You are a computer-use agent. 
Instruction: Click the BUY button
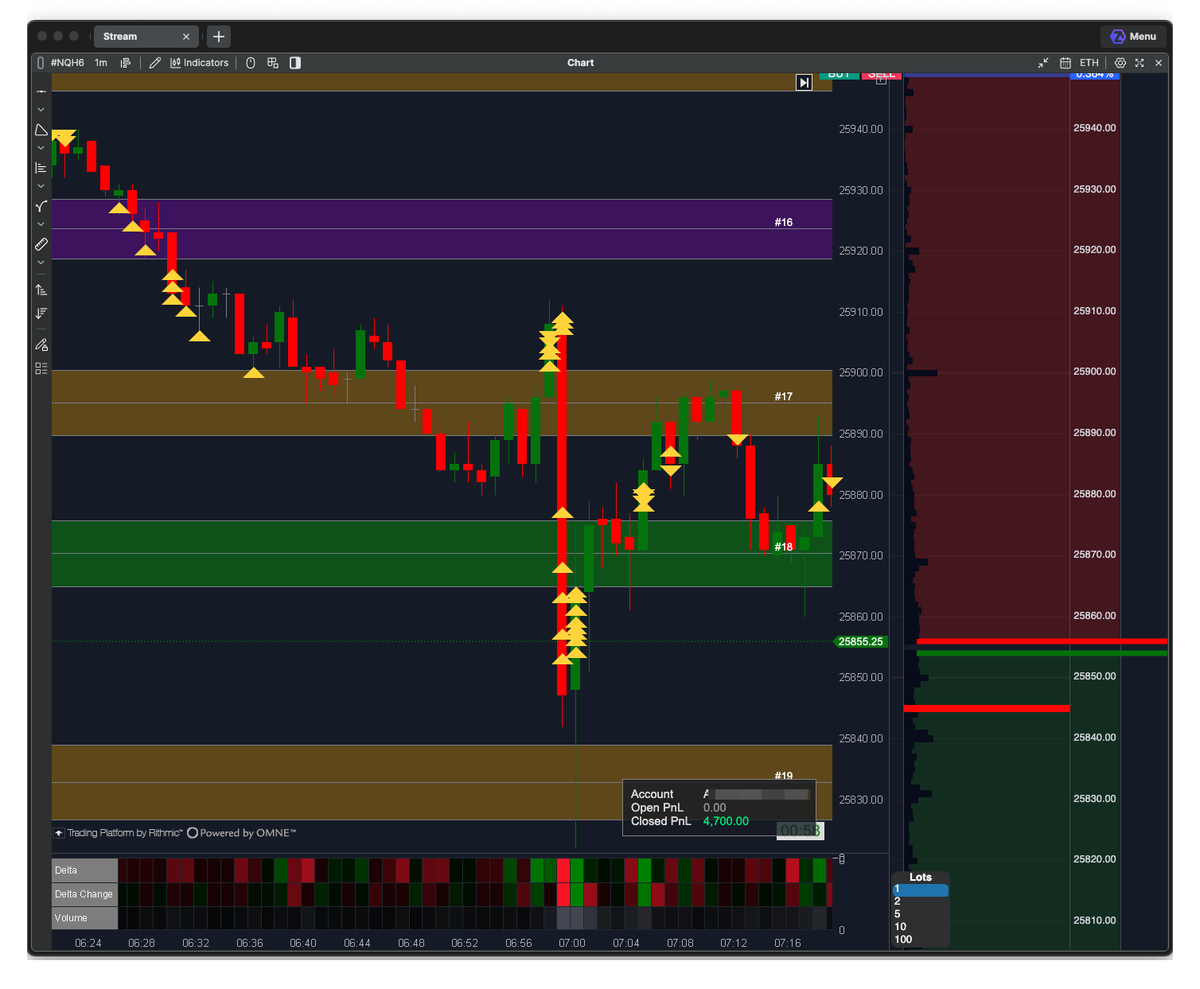tap(839, 75)
